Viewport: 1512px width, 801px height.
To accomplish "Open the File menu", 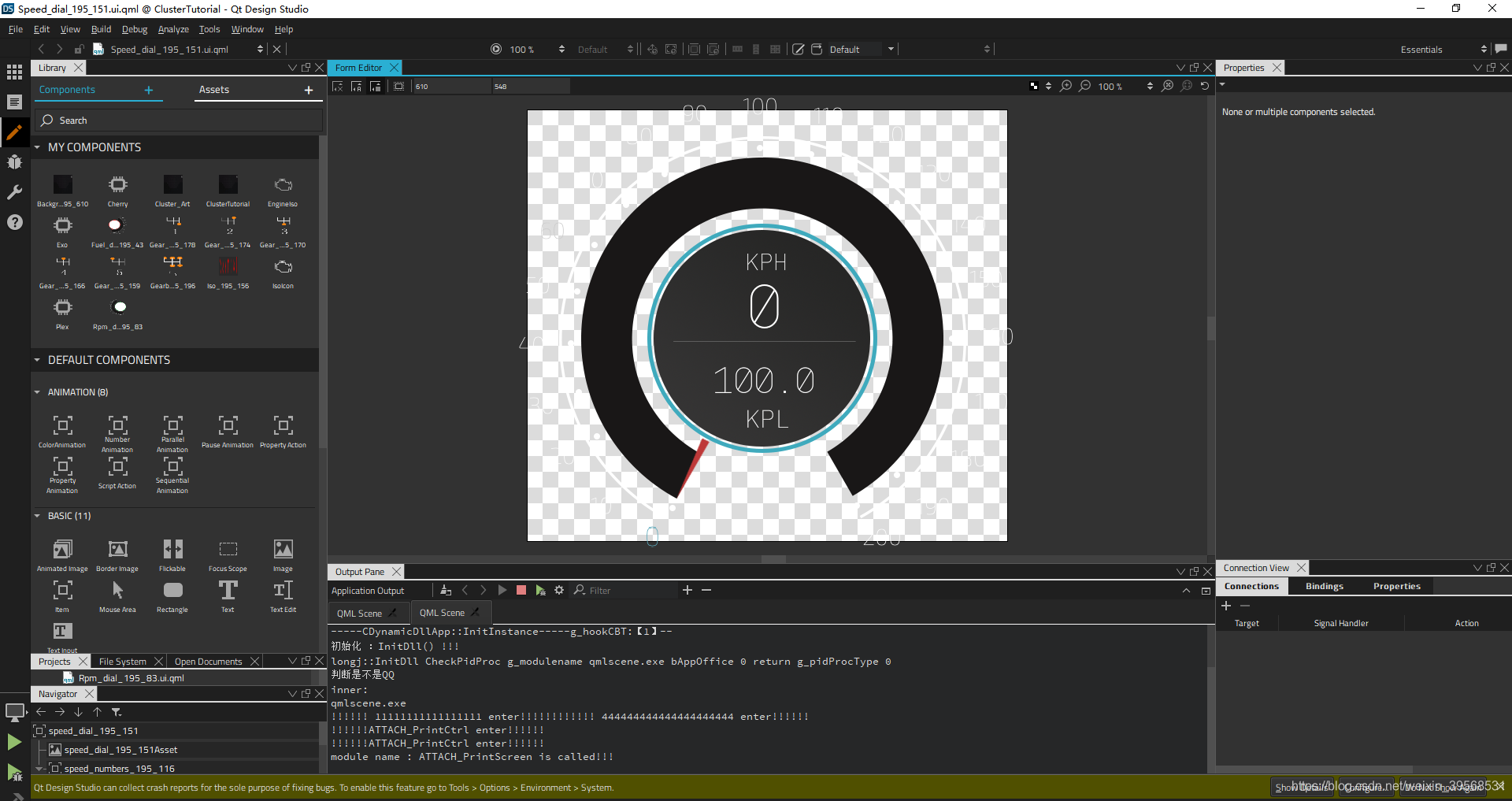I will 16,29.
